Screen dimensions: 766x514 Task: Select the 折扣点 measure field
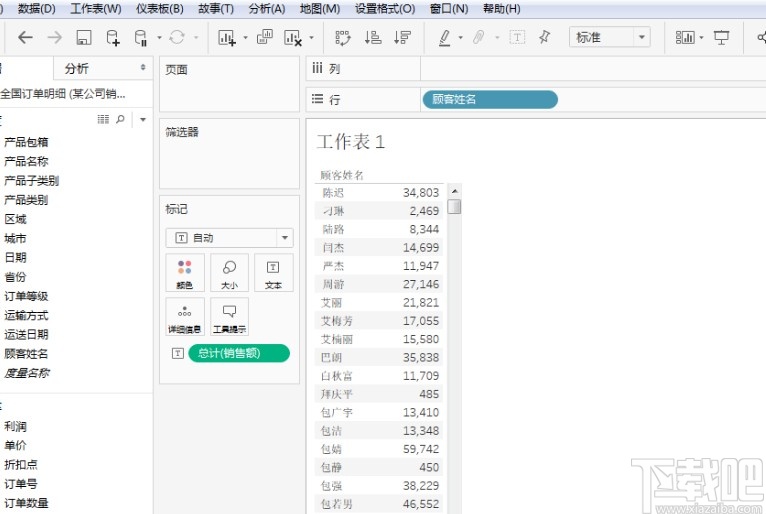pyautogui.click(x=21, y=465)
